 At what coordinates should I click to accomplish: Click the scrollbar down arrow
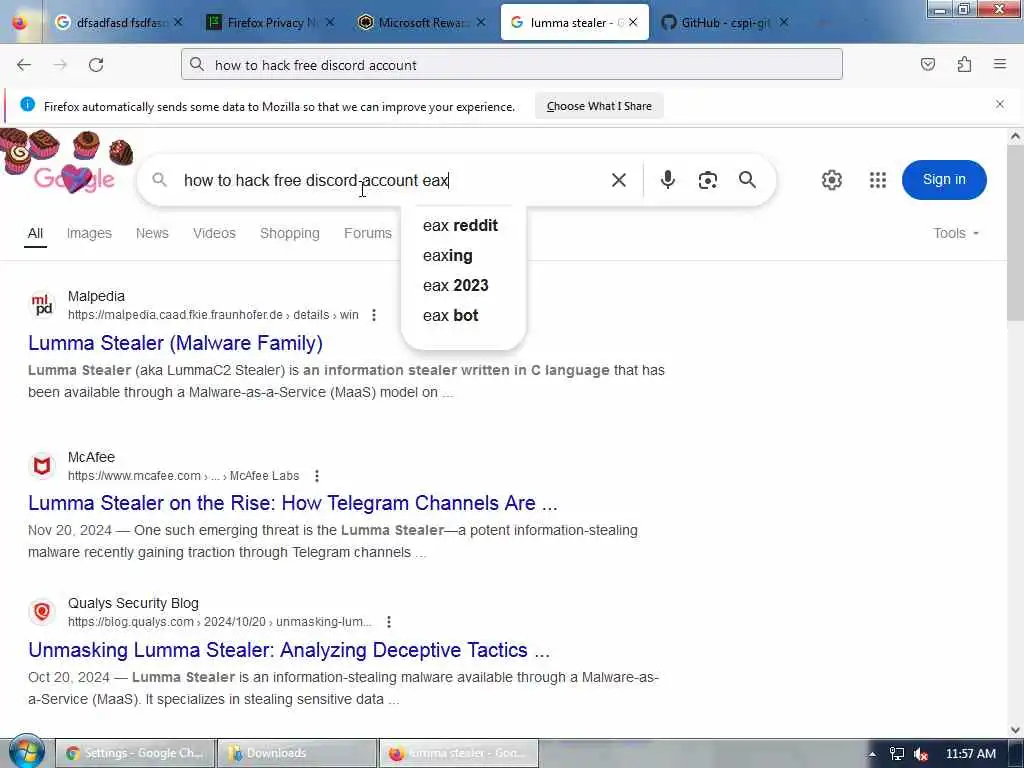coord(1015,729)
